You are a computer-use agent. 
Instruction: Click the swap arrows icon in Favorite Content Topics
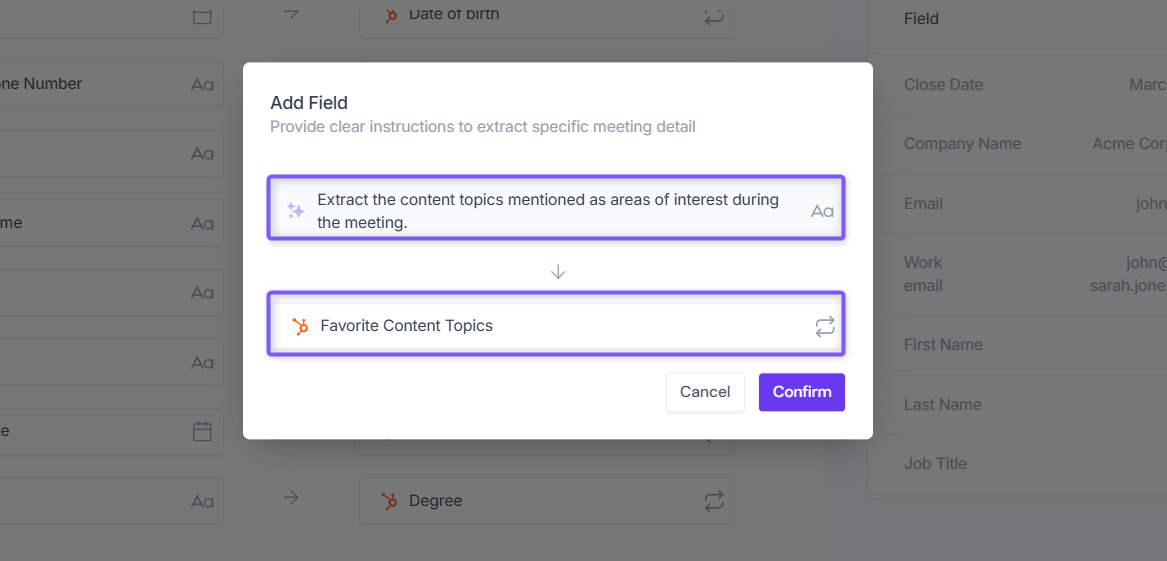tap(825, 326)
